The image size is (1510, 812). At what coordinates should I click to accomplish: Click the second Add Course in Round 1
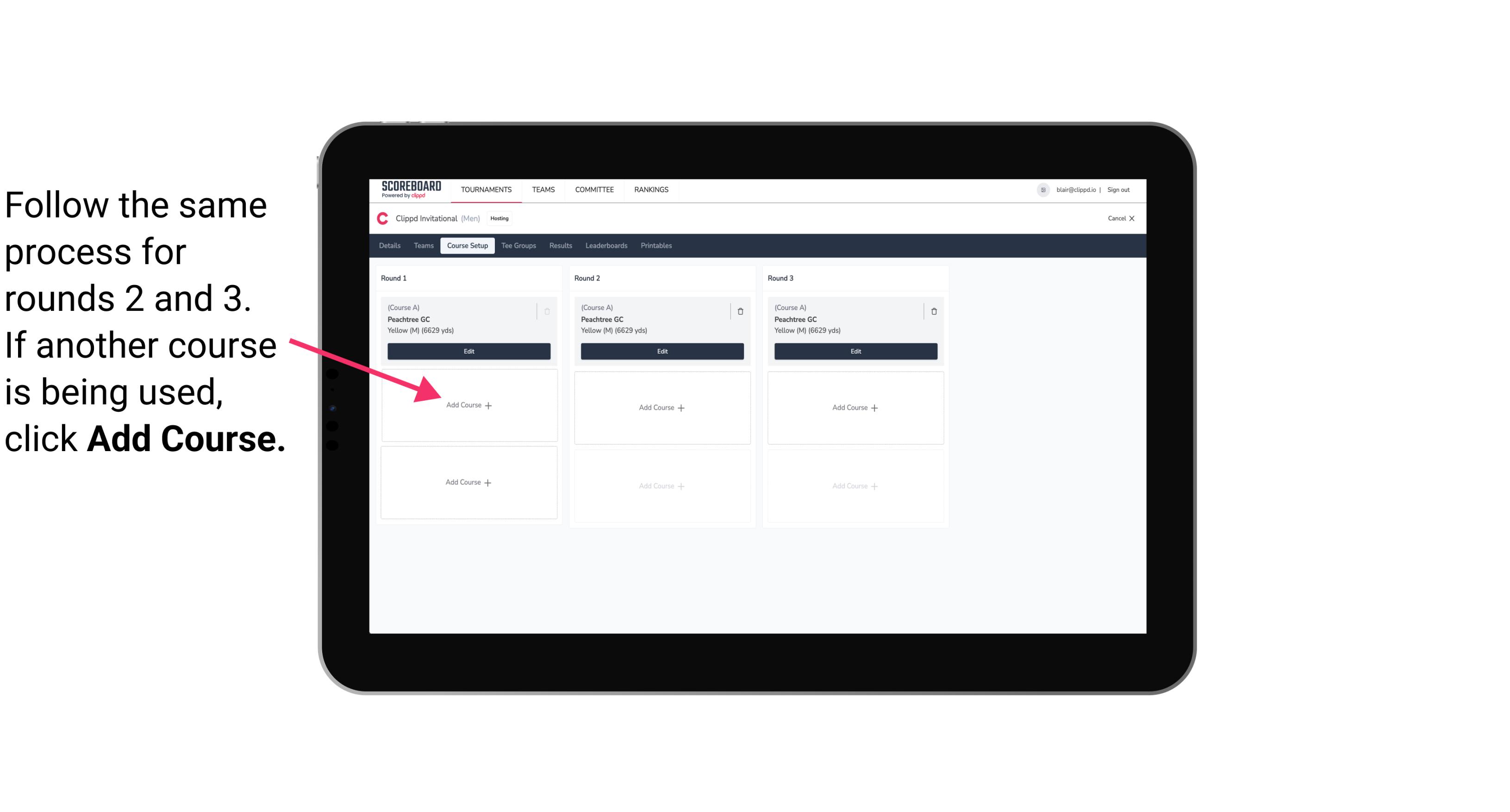coord(467,482)
